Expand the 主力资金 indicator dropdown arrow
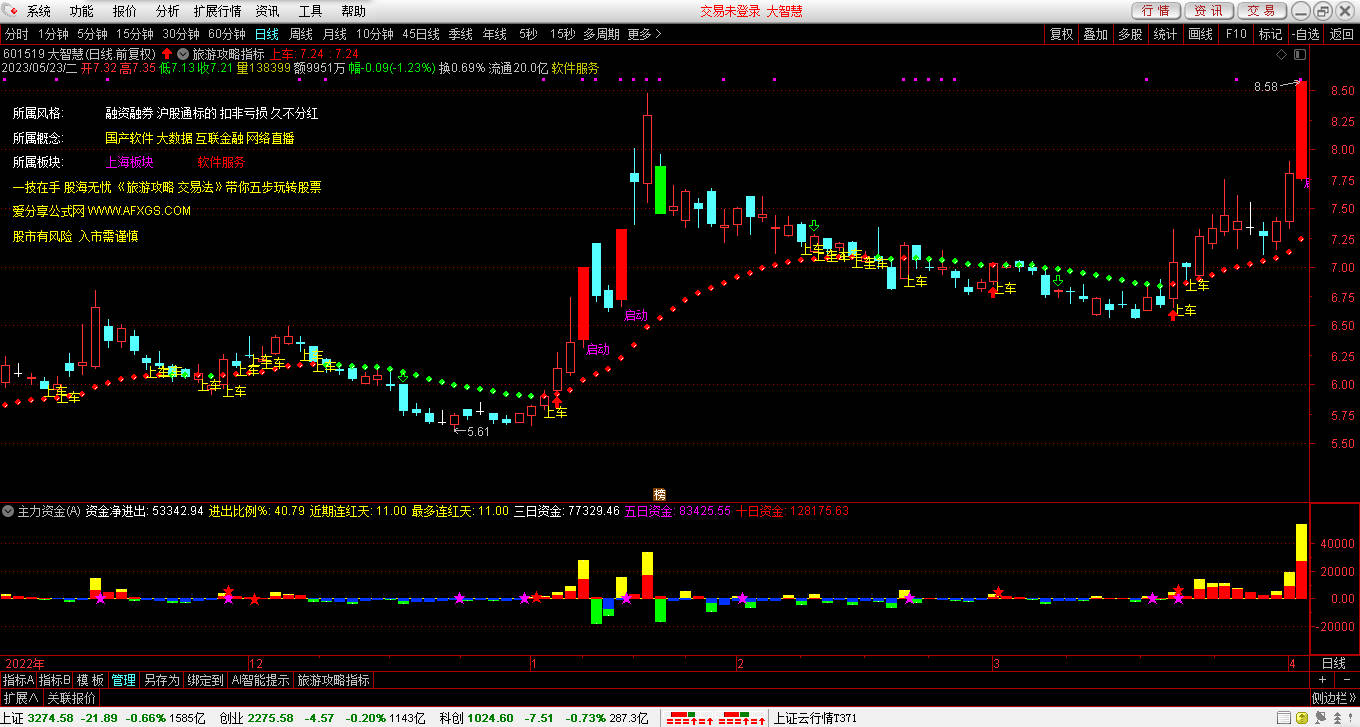 coord(8,511)
